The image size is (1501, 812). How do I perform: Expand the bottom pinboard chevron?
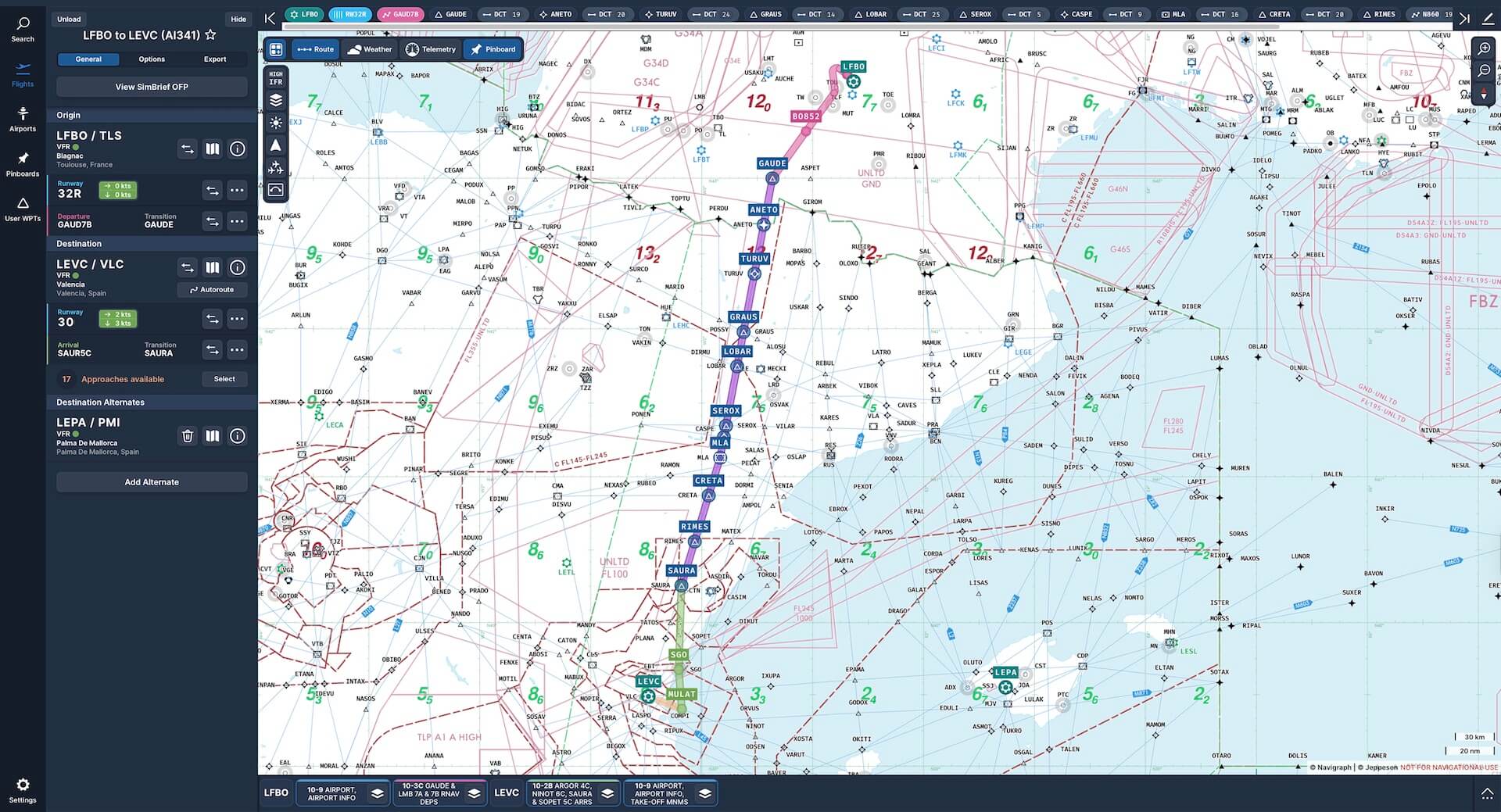point(1487,793)
